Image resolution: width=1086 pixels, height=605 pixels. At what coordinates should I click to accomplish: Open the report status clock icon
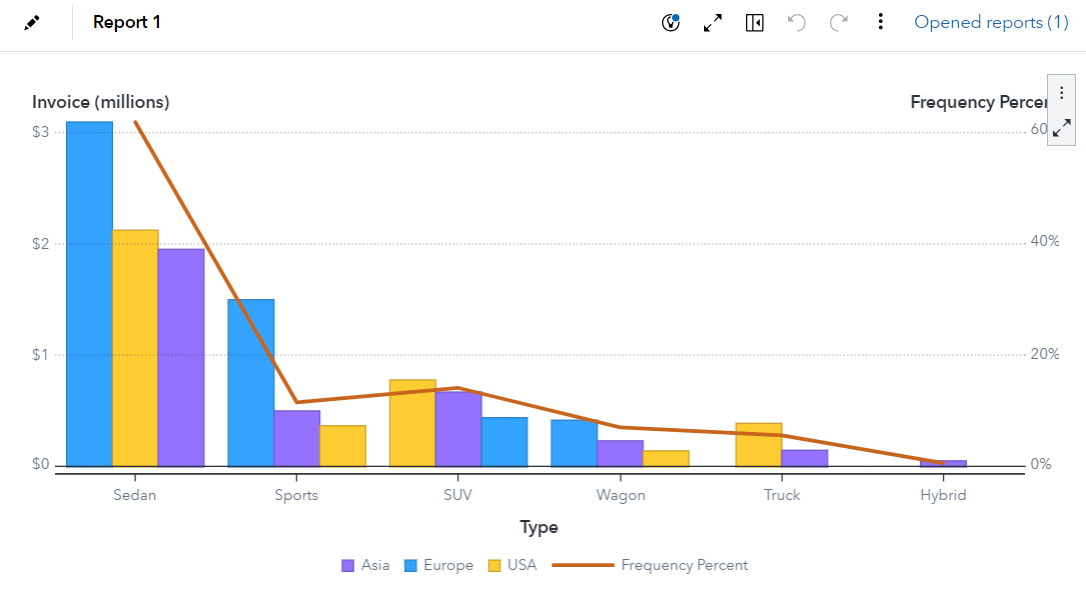pyautogui.click(x=671, y=22)
